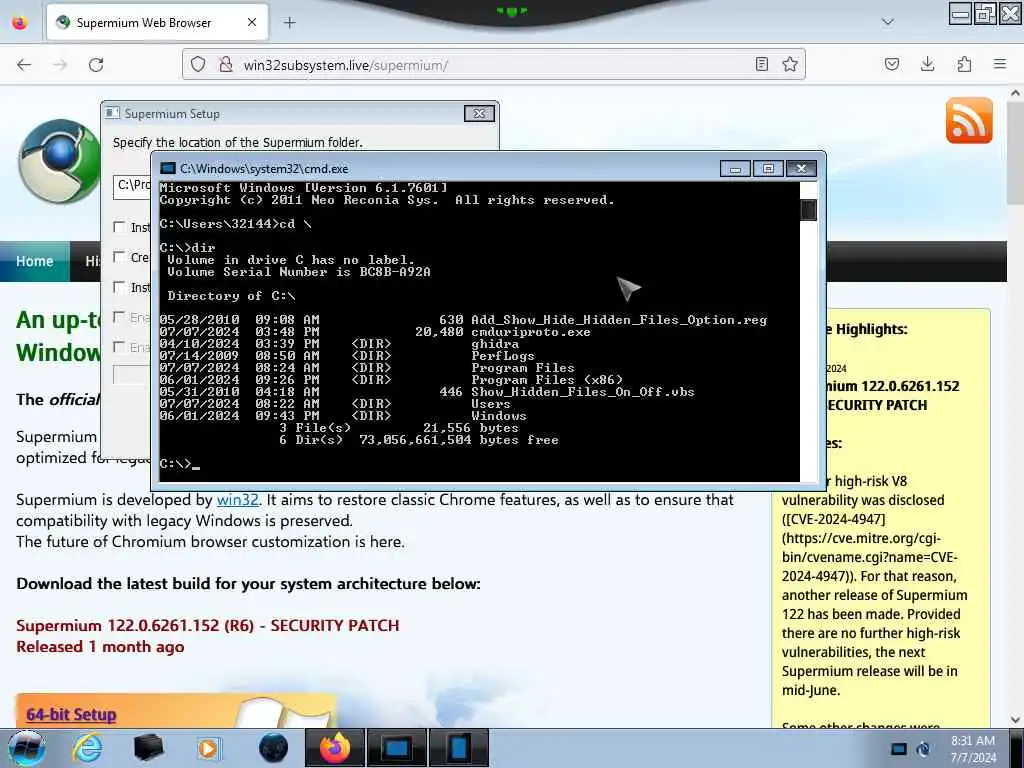This screenshot has height=768, width=1024.
Task: Toggle reader view icon in address bar
Action: (x=761, y=64)
